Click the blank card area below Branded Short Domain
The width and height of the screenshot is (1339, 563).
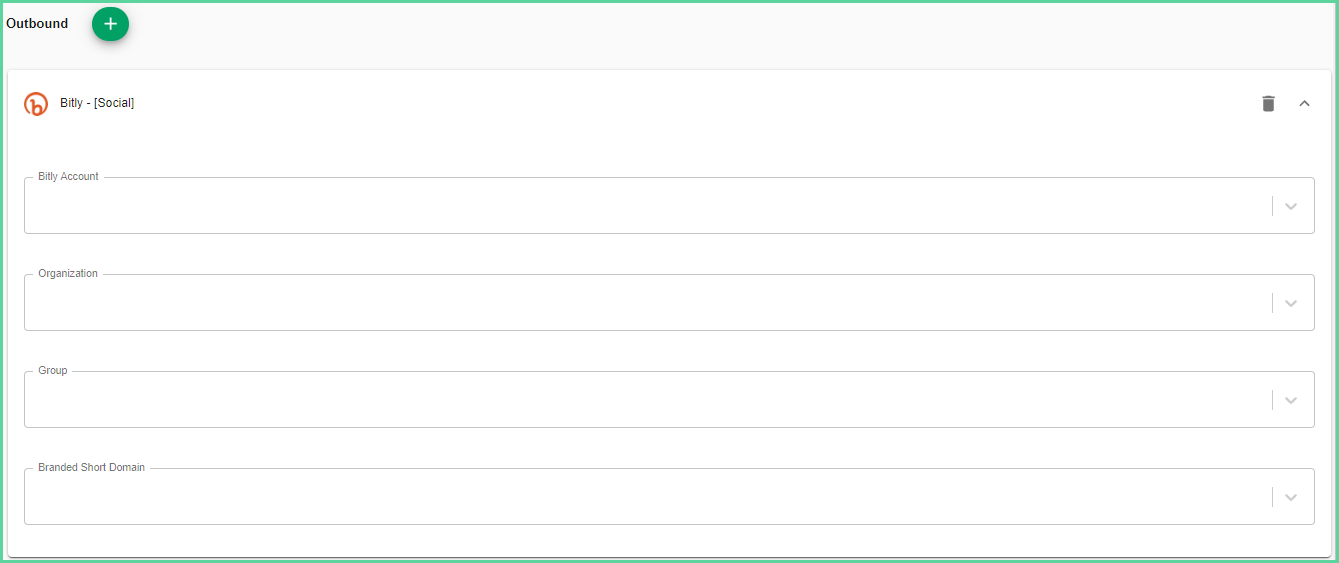[x=669, y=541]
